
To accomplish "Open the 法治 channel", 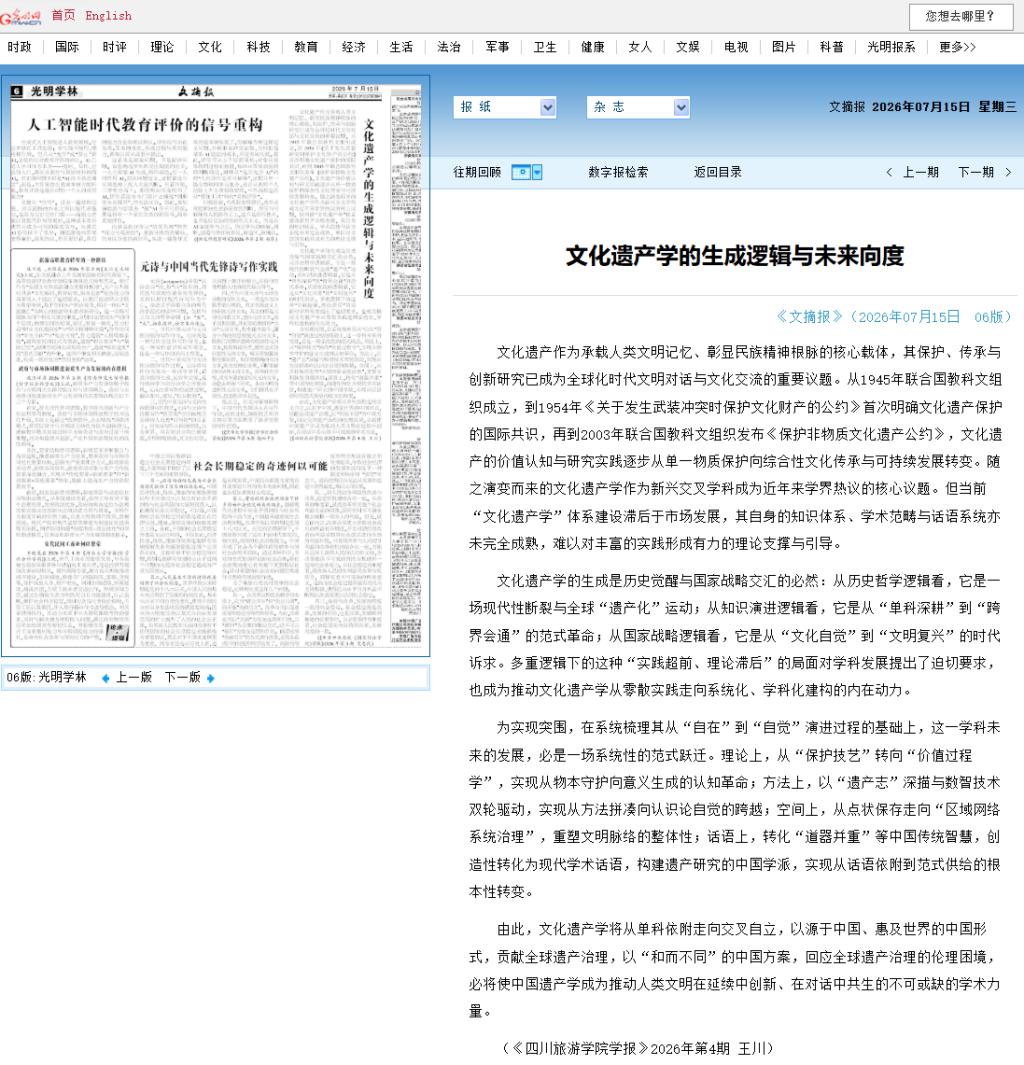I will coord(449,47).
